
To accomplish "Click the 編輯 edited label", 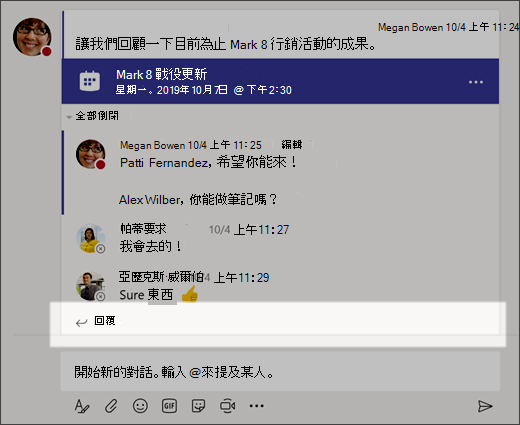I will tap(292, 145).
